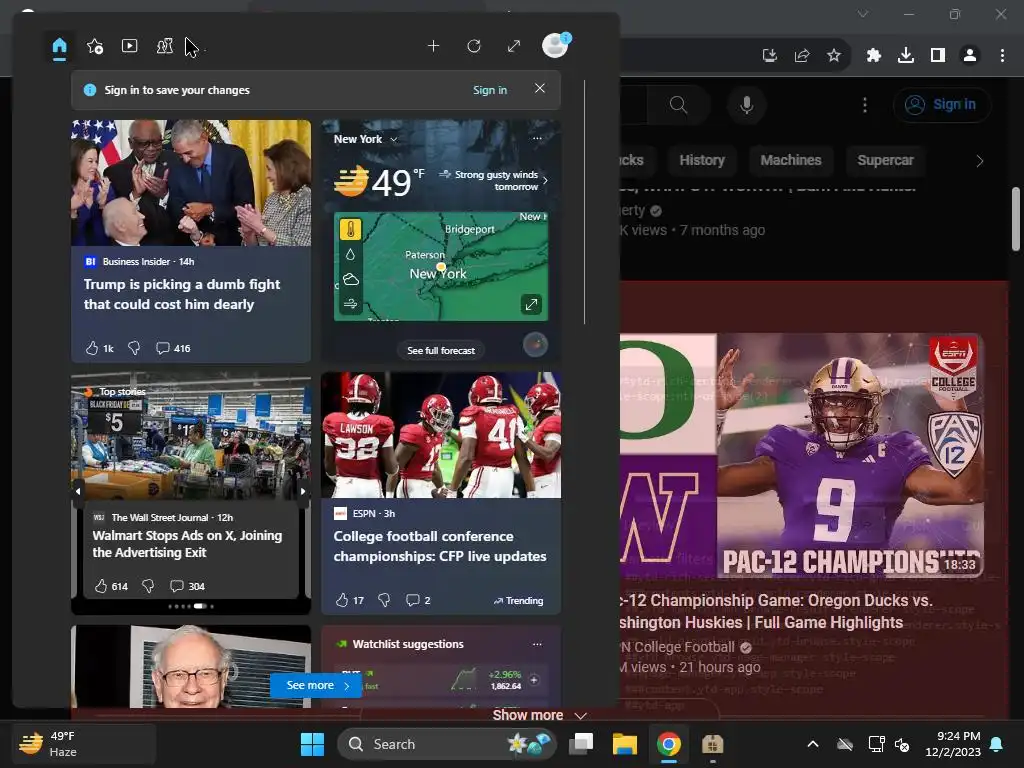Image resolution: width=1024 pixels, height=768 pixels.
Task: Open 'Walmart Stops Ads on X' headline
Action: tap(187, 543)
